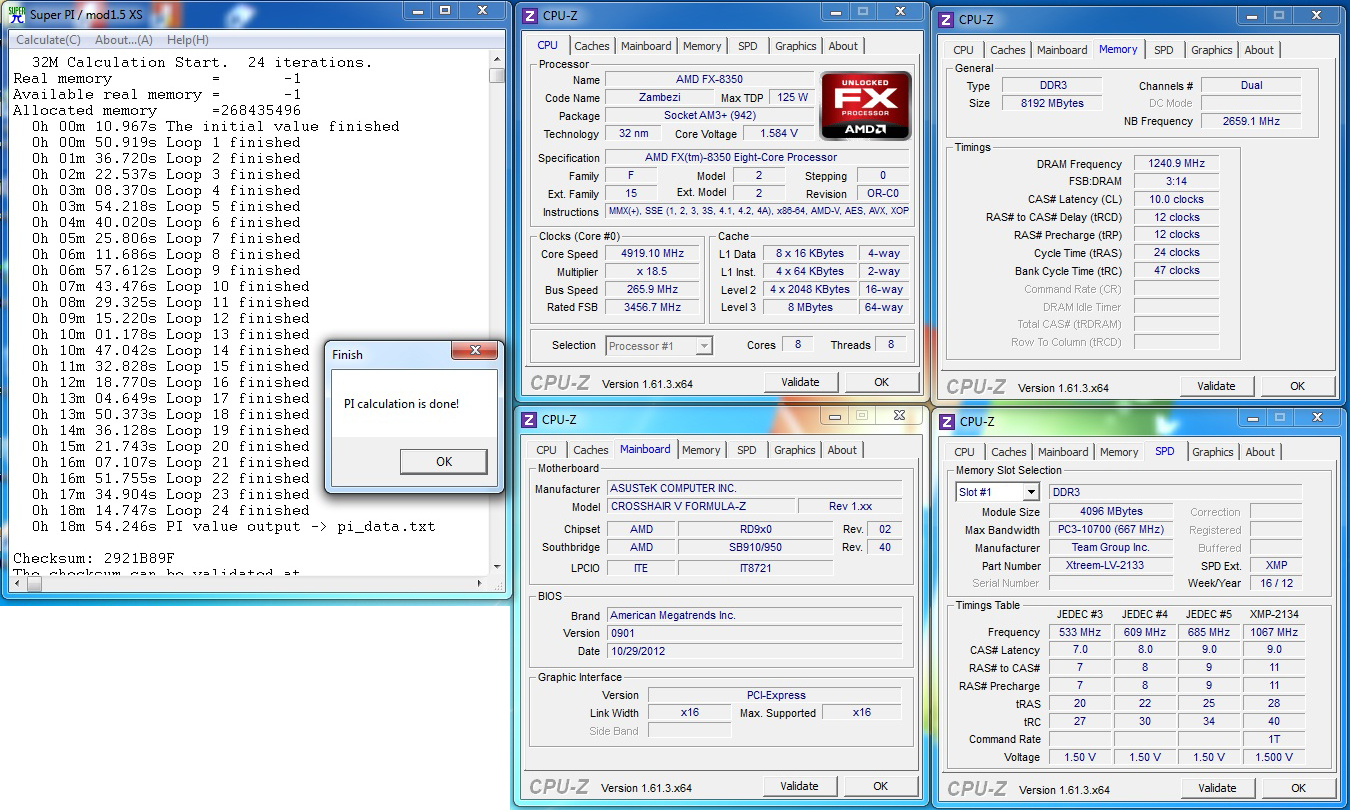
Task: Switch to Caches tab in CPU window
Action: pyautogui.click(x=592, y=46)
